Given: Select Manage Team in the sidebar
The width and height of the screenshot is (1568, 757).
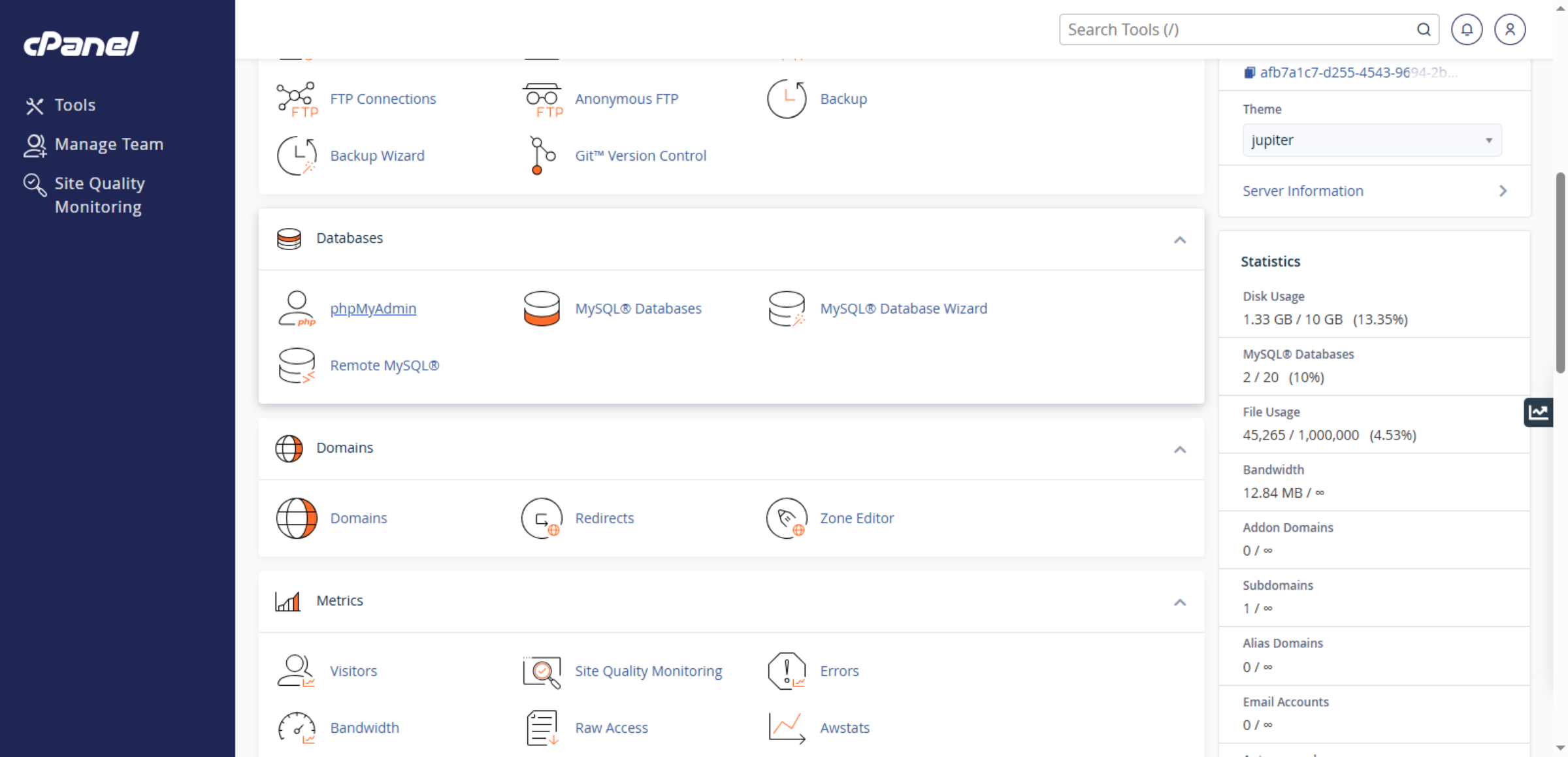Looking at the screenshot, I should pyautogui.click(x=109, y=144).
